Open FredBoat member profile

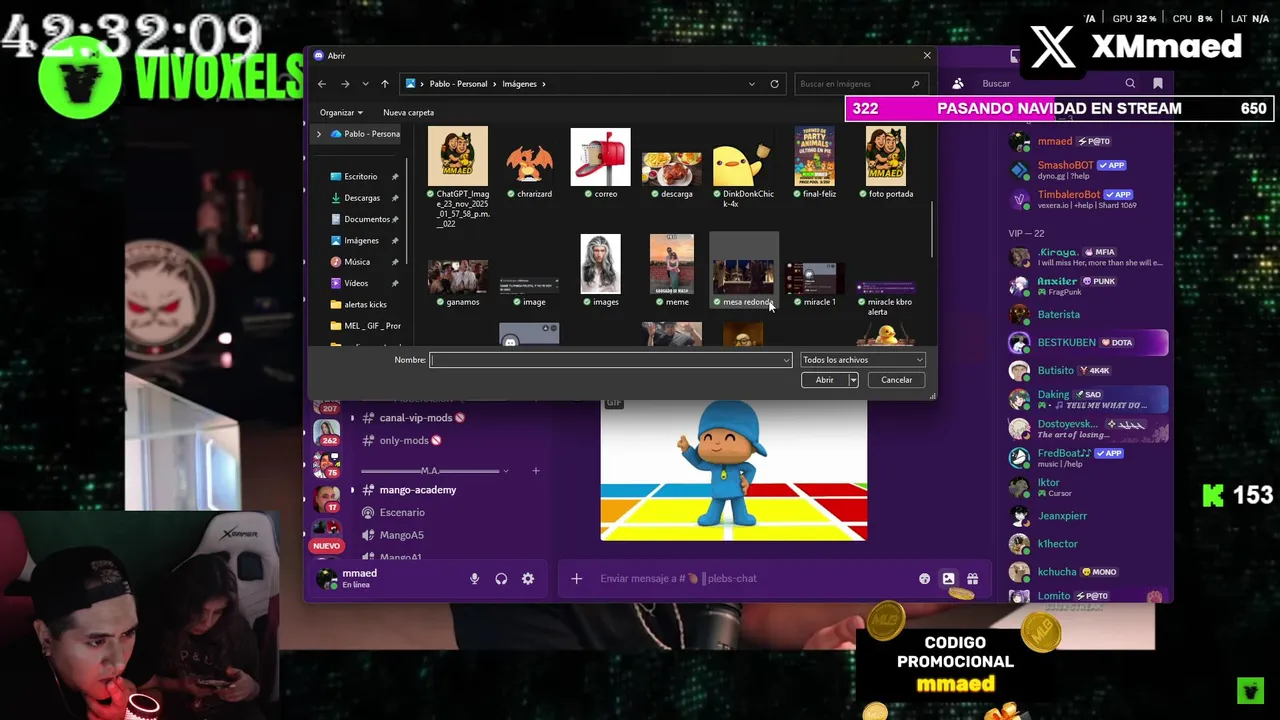[x=1088, y=458]
